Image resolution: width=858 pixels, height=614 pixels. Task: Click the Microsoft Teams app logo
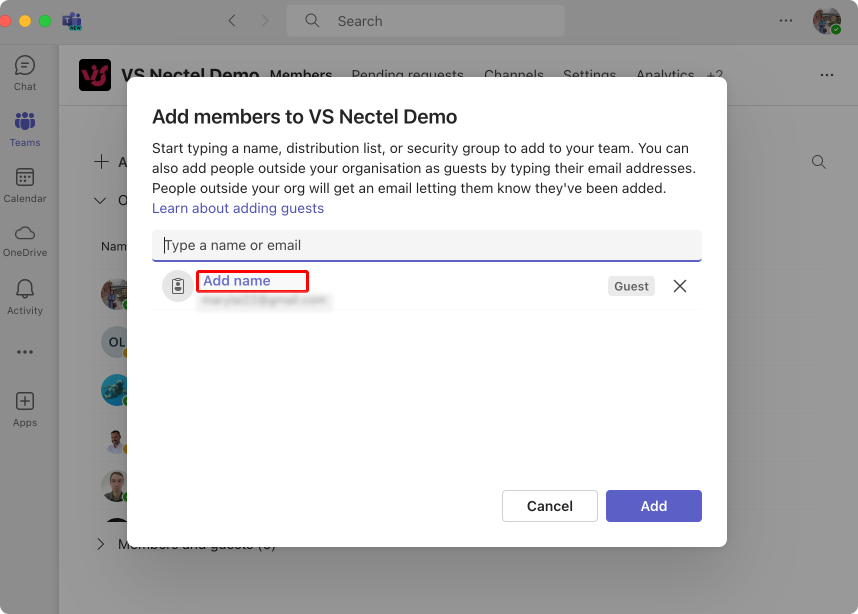(72, 21)
